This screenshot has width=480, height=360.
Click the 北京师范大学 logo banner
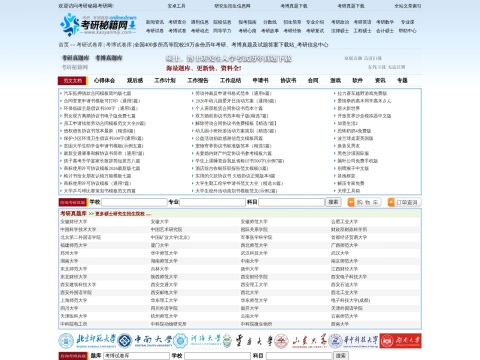87,341
